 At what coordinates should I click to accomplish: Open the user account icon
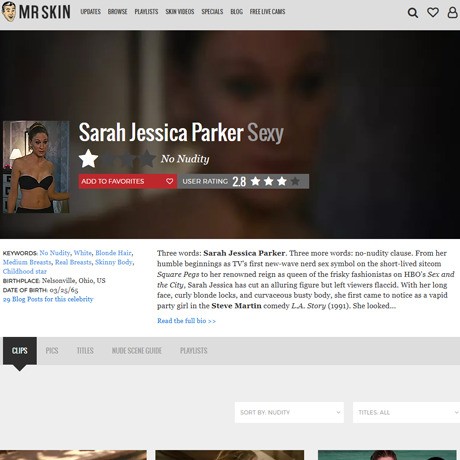(x=452, y=12)
